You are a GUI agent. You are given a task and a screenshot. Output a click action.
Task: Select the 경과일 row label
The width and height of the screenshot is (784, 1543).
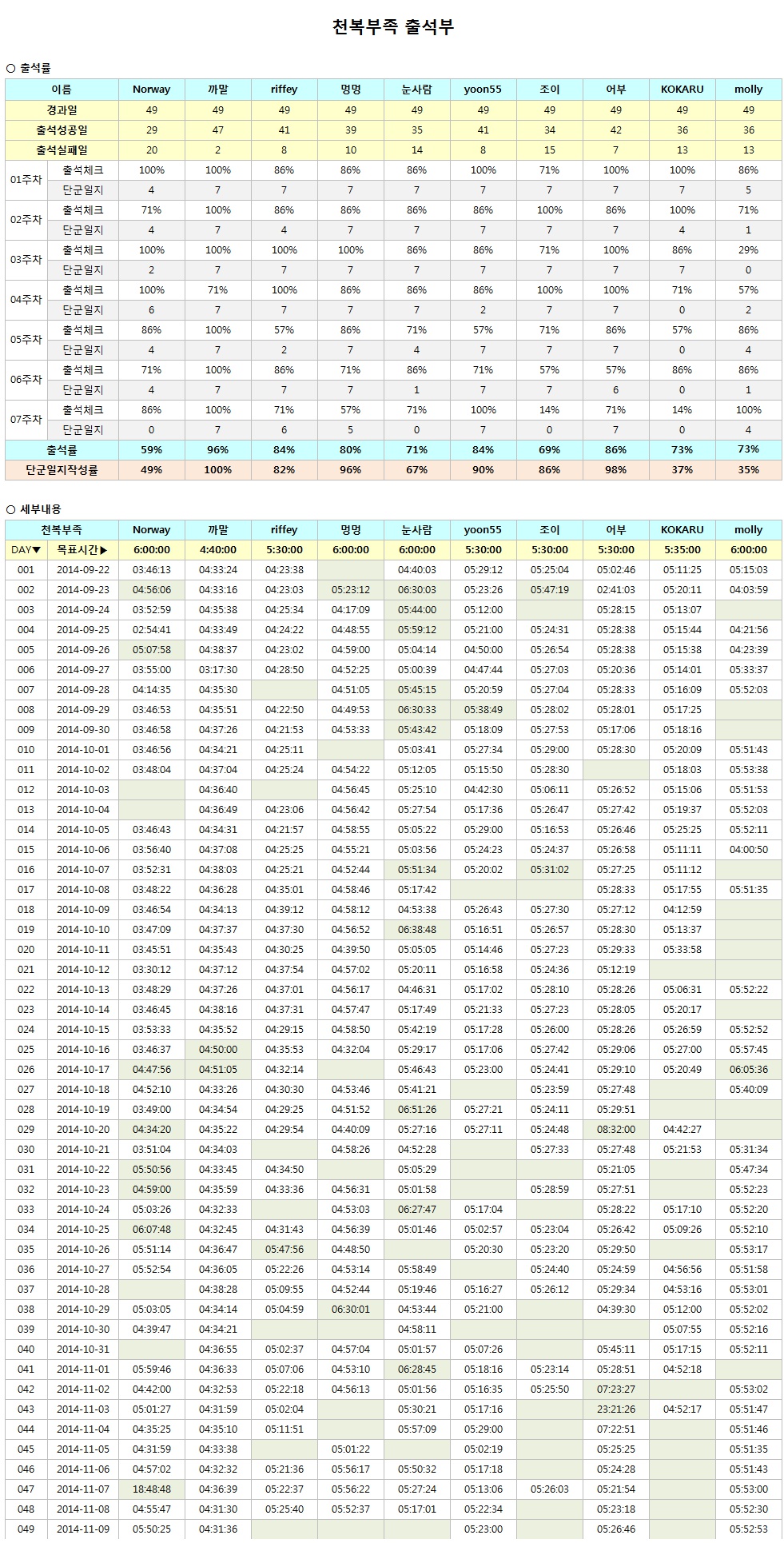tap(62, 110)
